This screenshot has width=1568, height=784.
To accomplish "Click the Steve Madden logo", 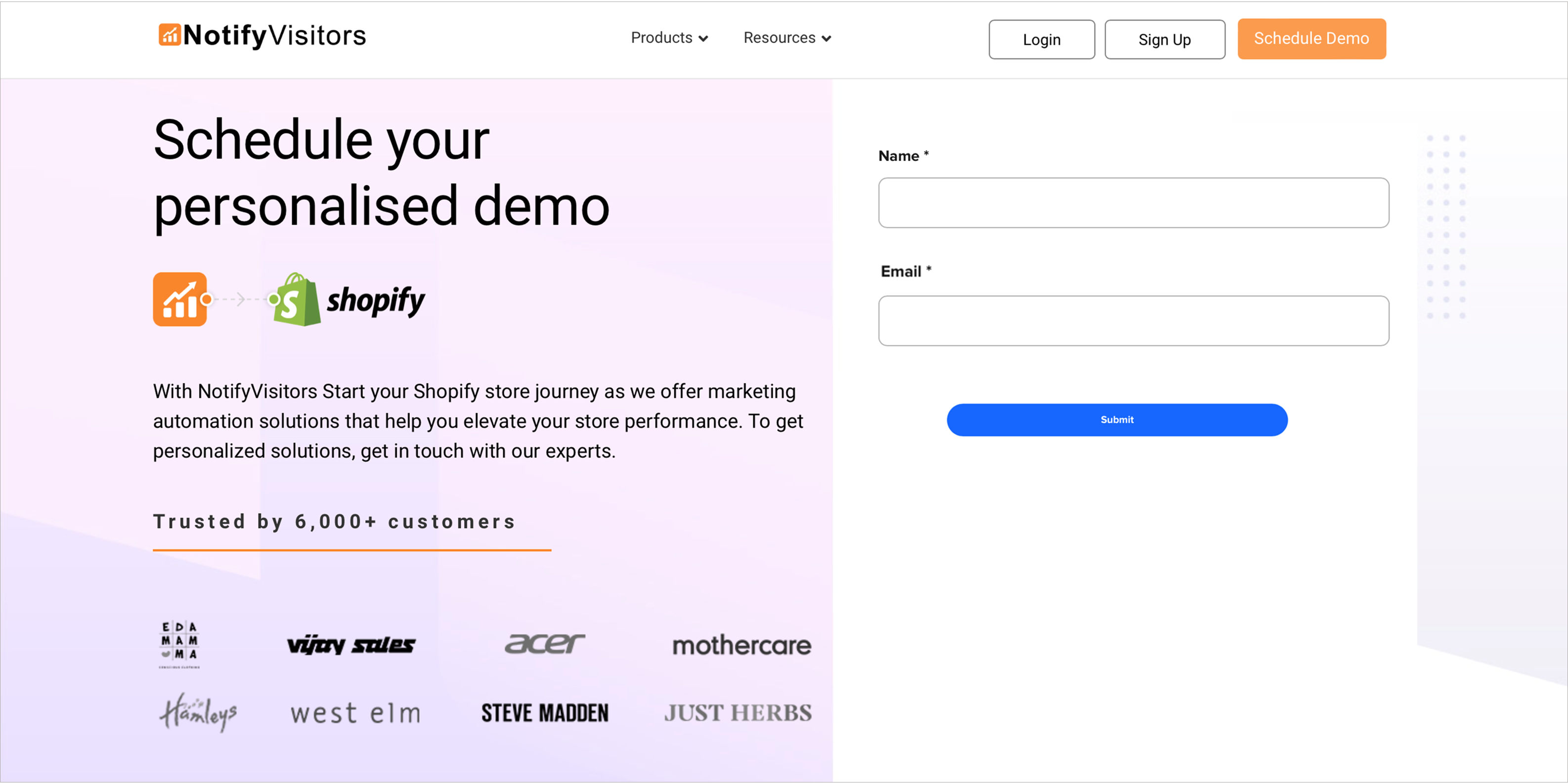I will click(545, 713).
